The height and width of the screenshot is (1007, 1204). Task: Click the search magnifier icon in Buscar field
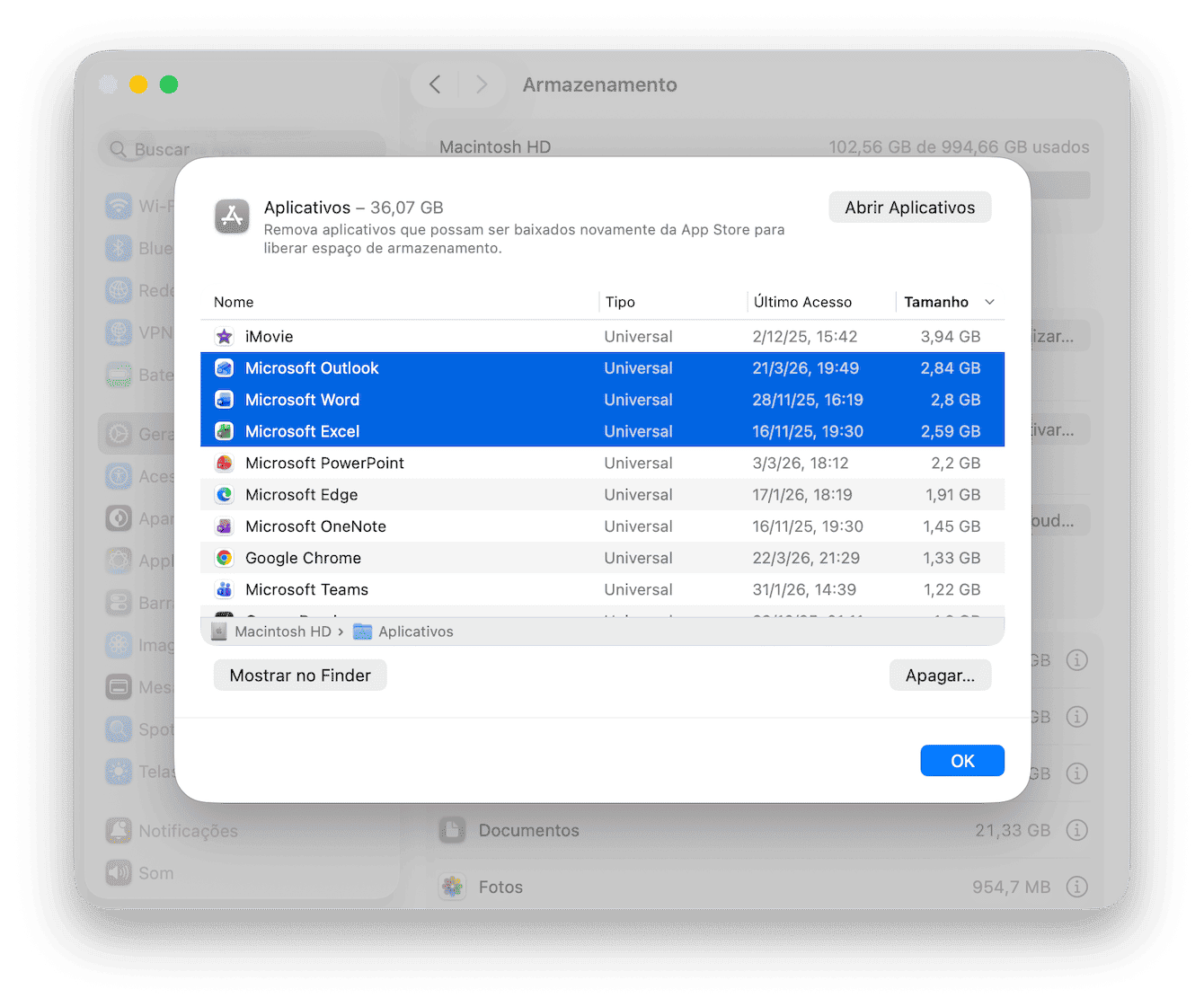118,149
